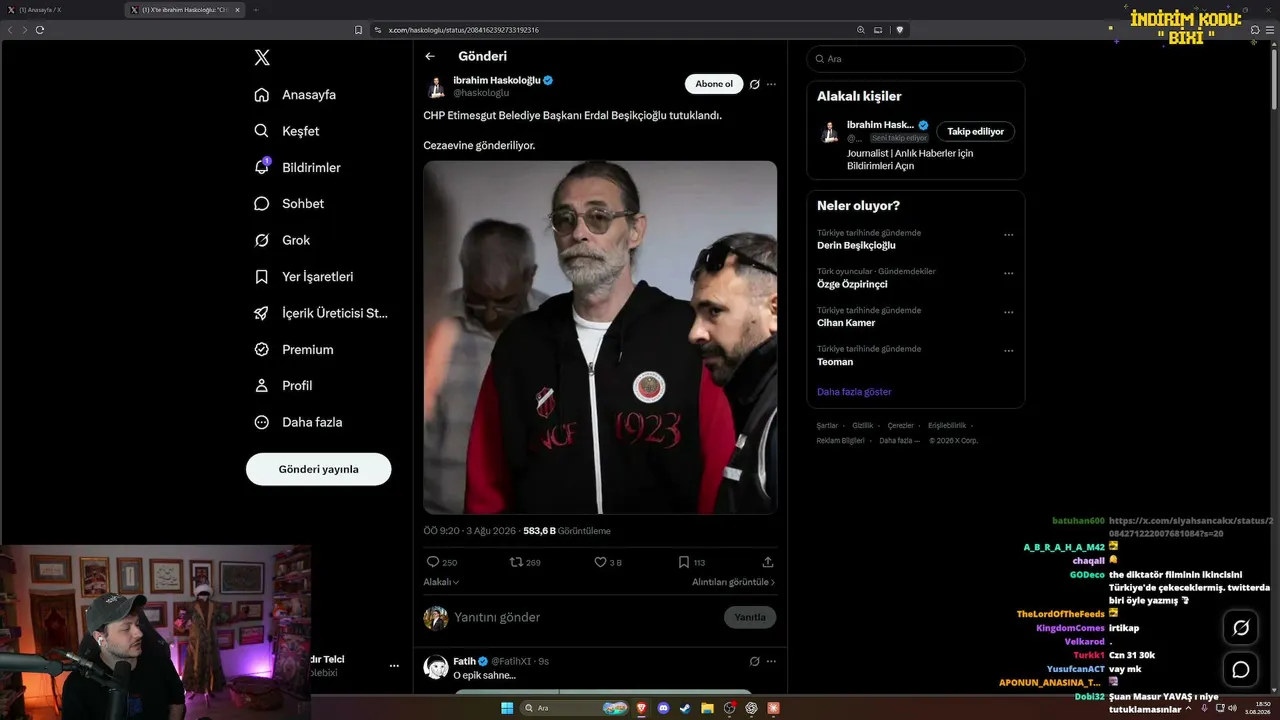Image resolution: width=1280 pixels, height=720 pixels.
Task: Open the Profil person icon
Action: pos(262,386)
